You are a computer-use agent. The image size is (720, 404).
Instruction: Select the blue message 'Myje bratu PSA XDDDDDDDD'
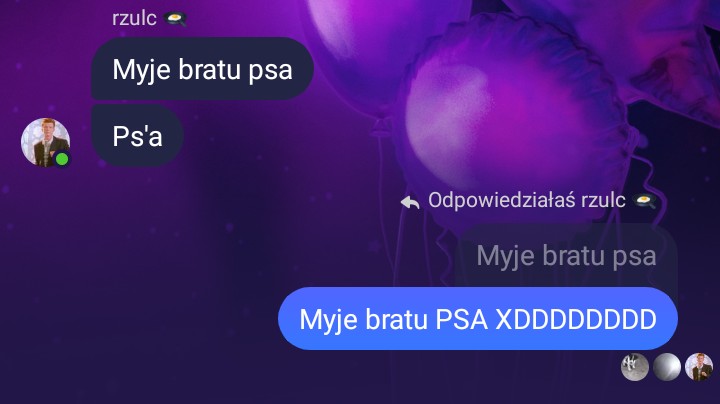click(478, 319)
